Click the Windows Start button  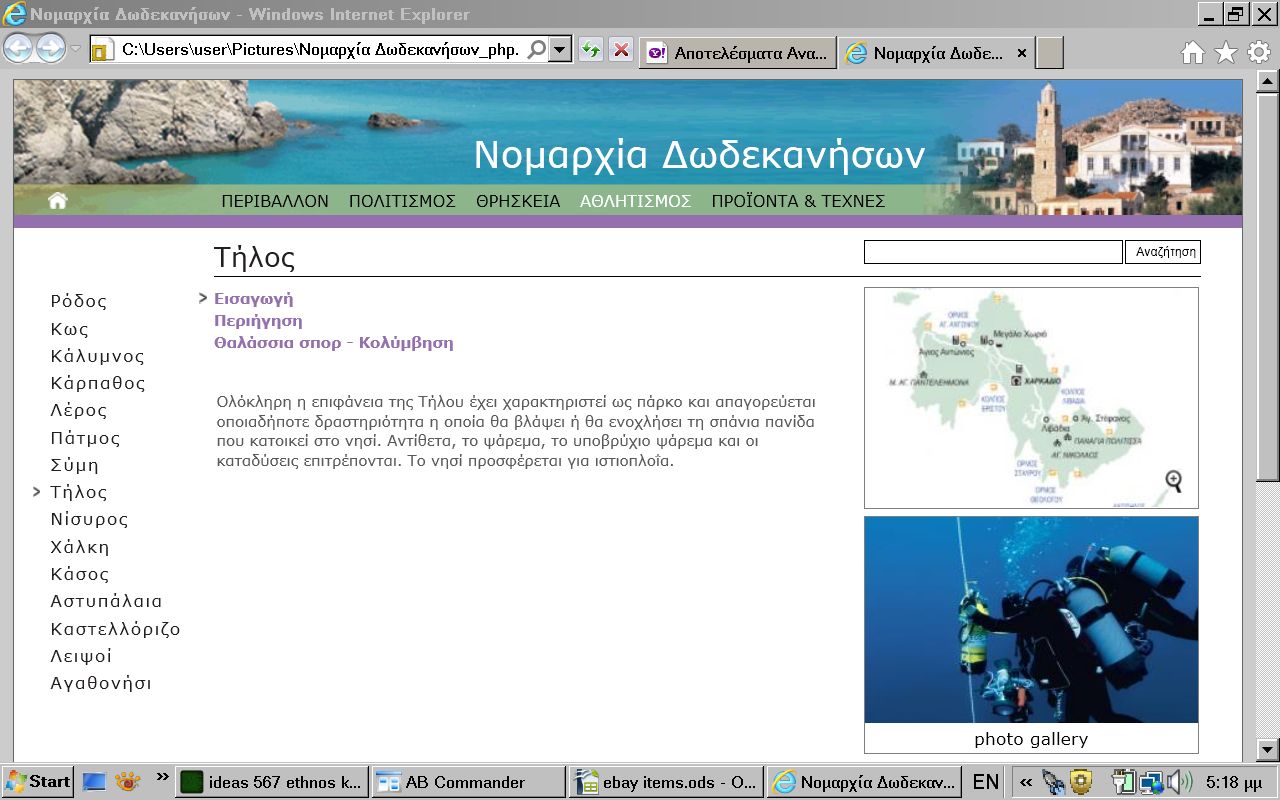pyautogui.click(x=37, y=782)
